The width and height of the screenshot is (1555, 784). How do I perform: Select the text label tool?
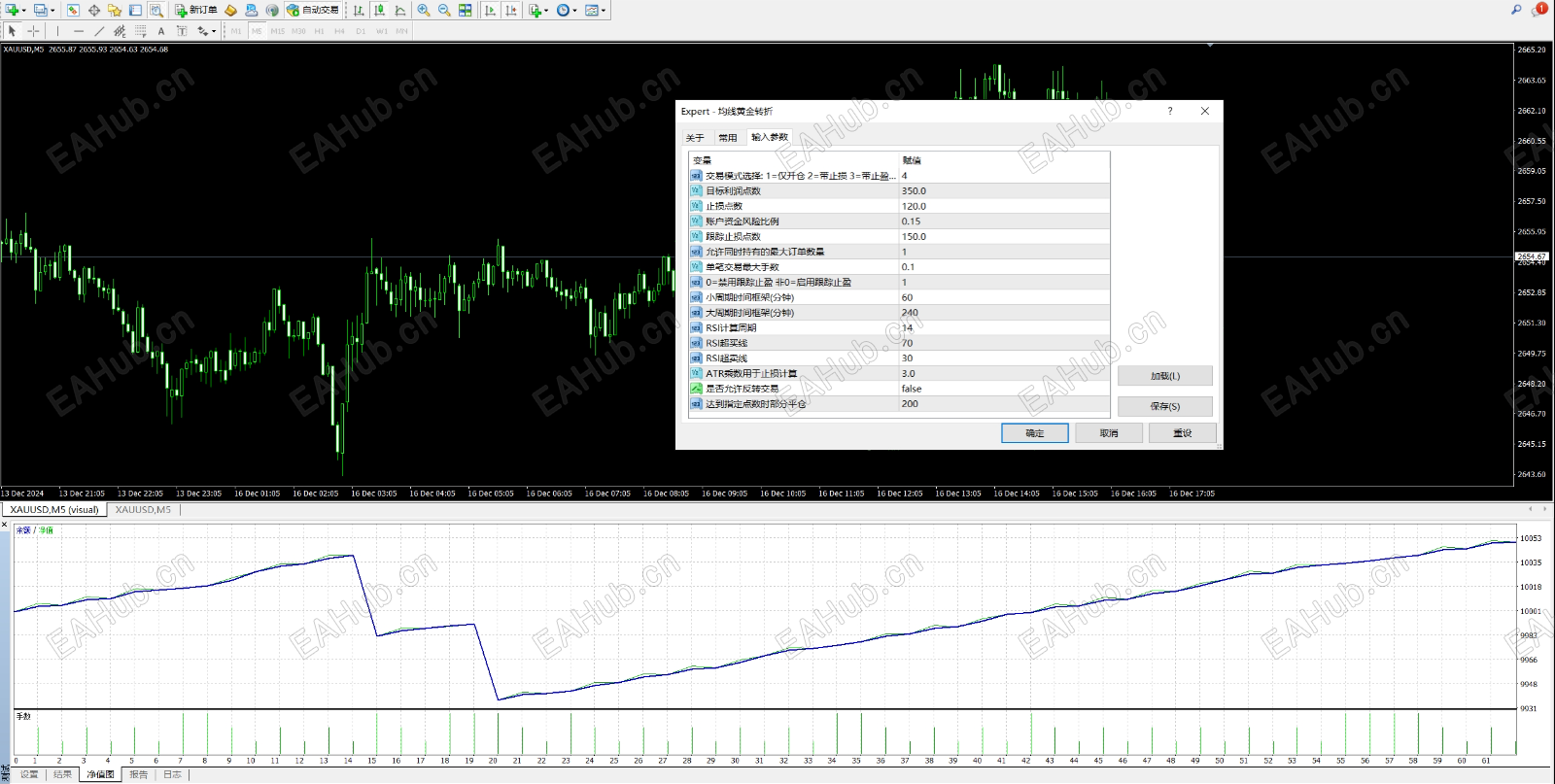(x=182, y=31)
